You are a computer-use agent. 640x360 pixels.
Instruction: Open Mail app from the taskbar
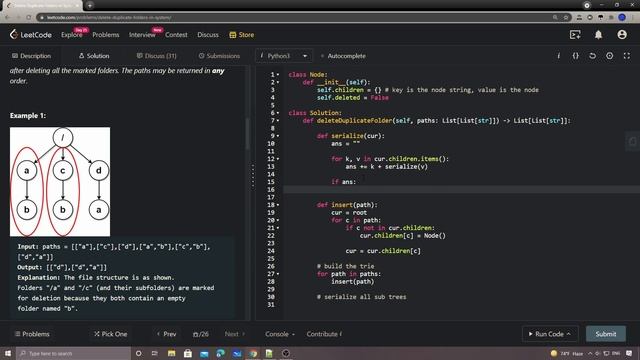click(x=204, y=353)
